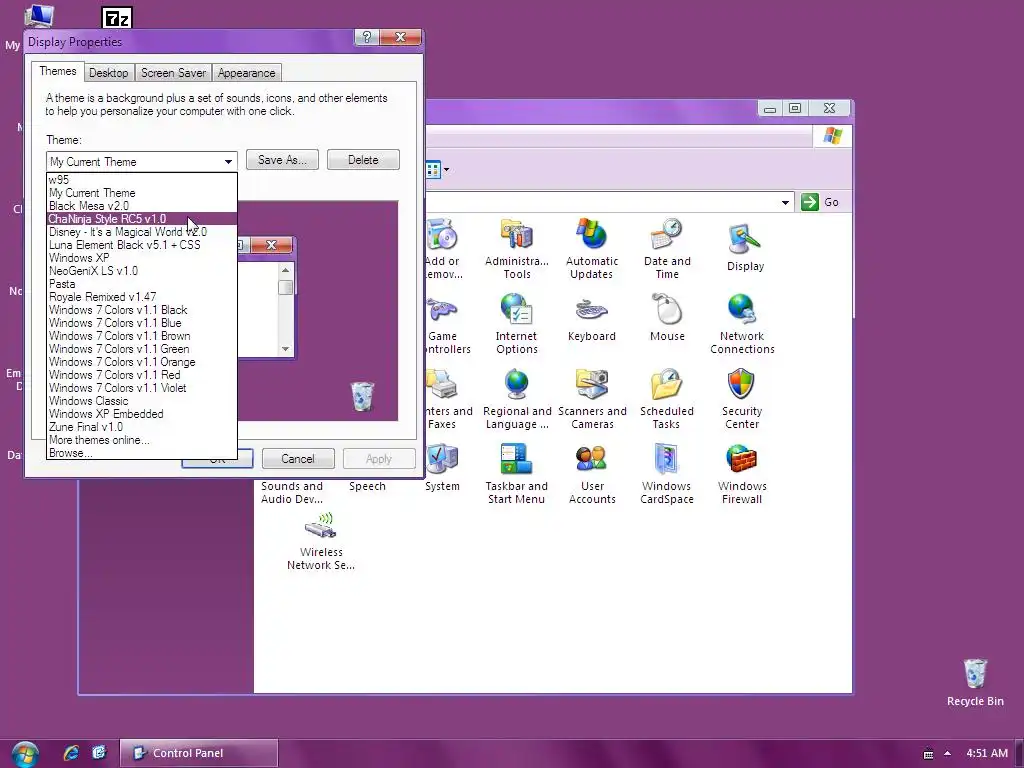This screenshot has height=768, width=1024.
Task: Switch to the Desktop tab
Action: (x=108, y=73)
